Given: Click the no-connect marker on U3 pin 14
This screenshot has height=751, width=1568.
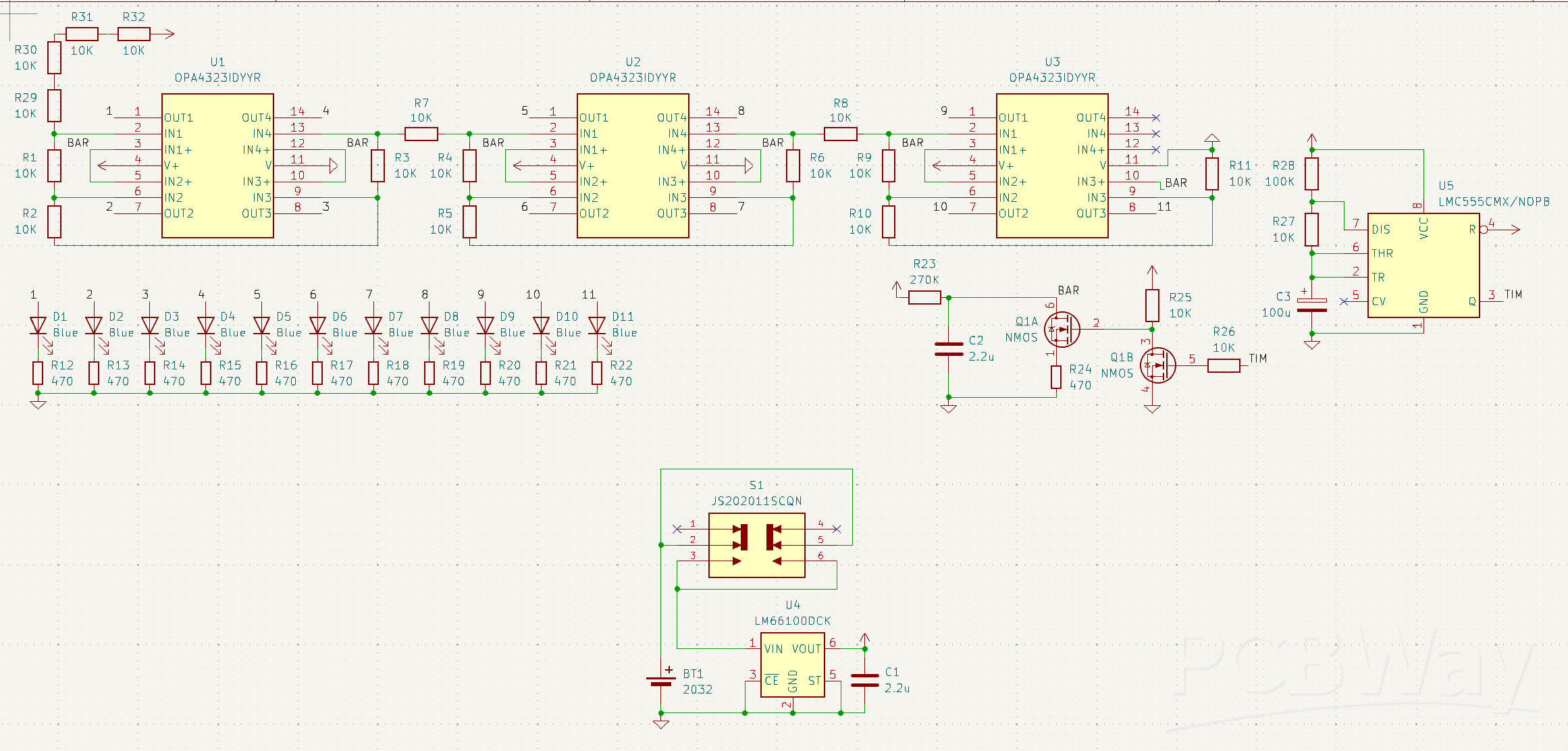Looking at the screenshot, I should pyautogui.click(x=1156, y=118).
